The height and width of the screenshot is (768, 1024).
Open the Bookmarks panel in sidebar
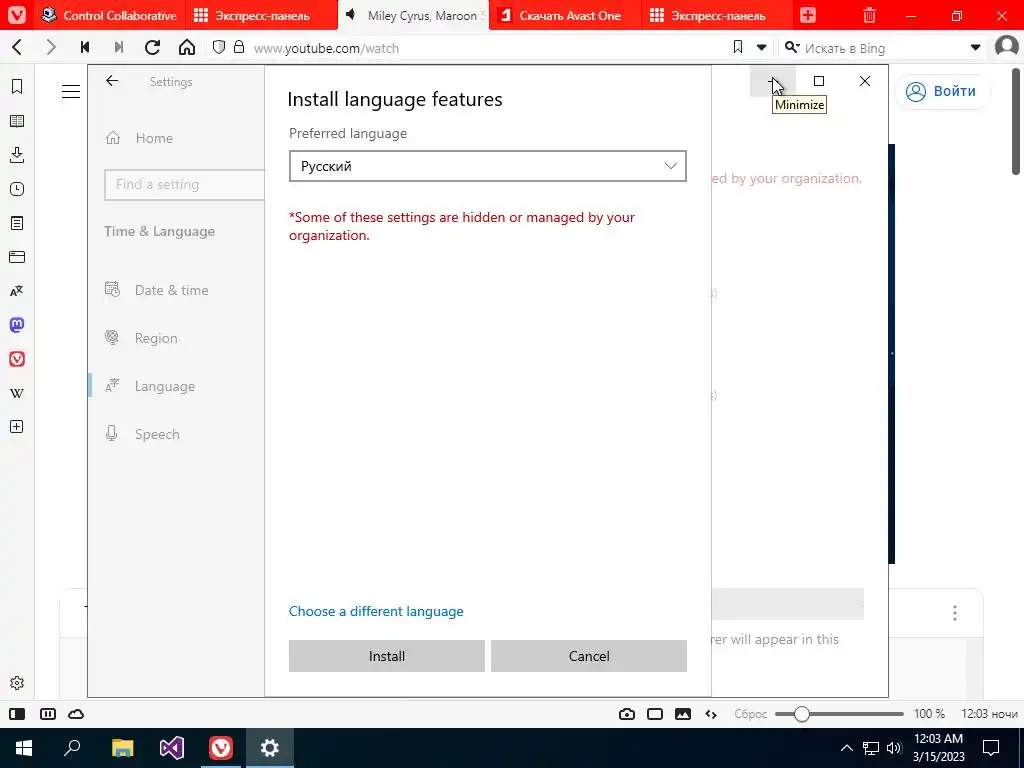[17, 86]
